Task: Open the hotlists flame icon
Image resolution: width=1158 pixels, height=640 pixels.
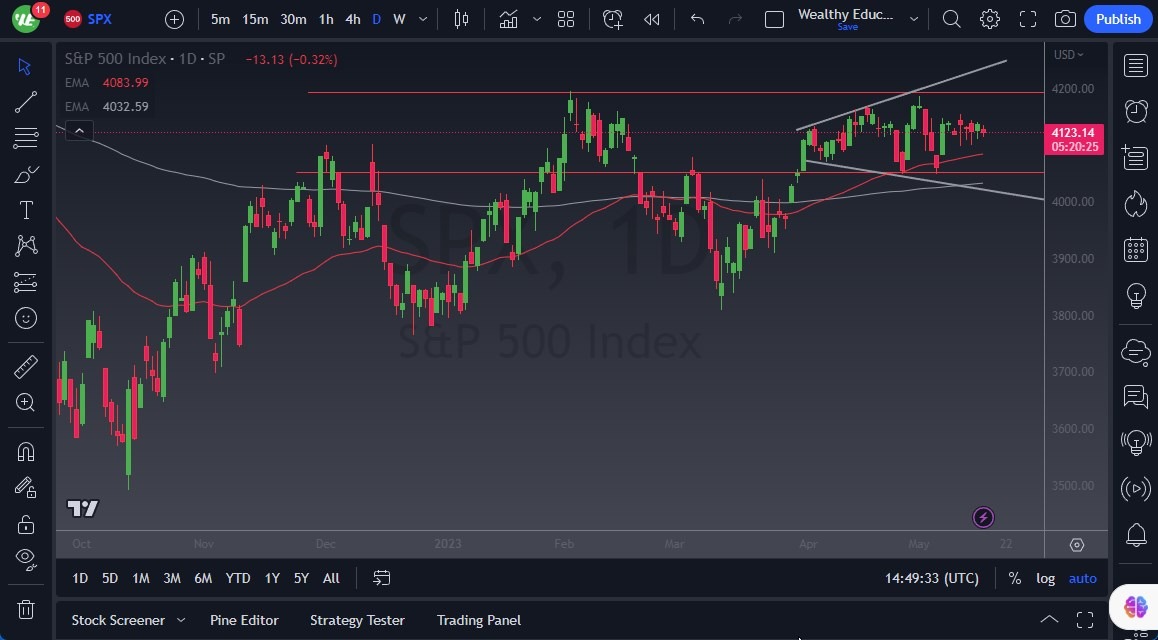Action: tap(1136, 203)
